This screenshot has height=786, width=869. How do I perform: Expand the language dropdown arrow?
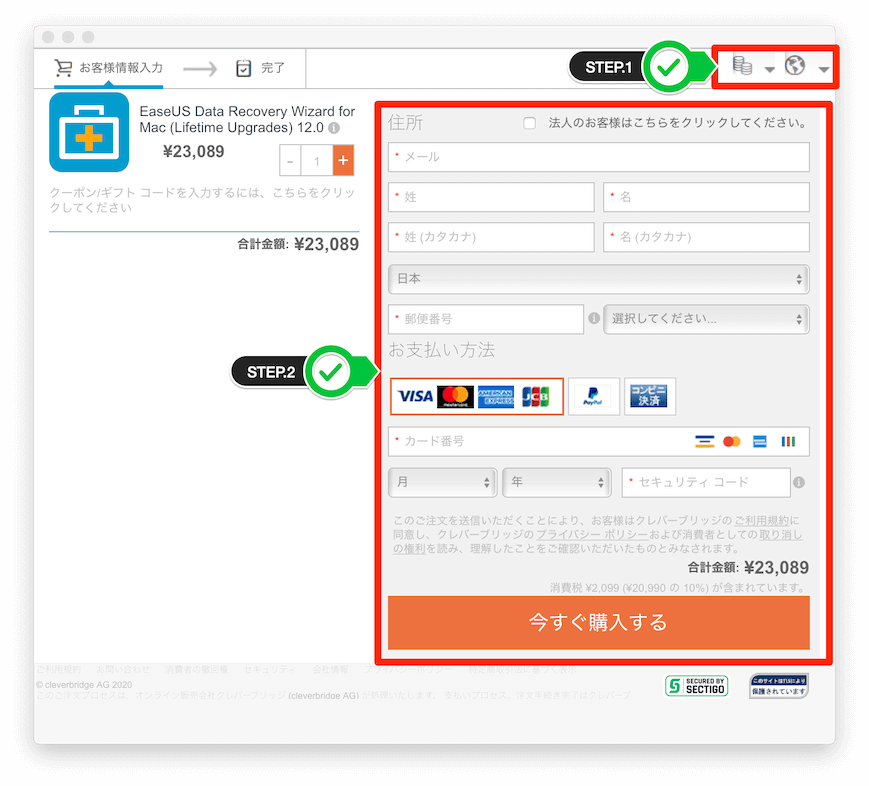824,70
